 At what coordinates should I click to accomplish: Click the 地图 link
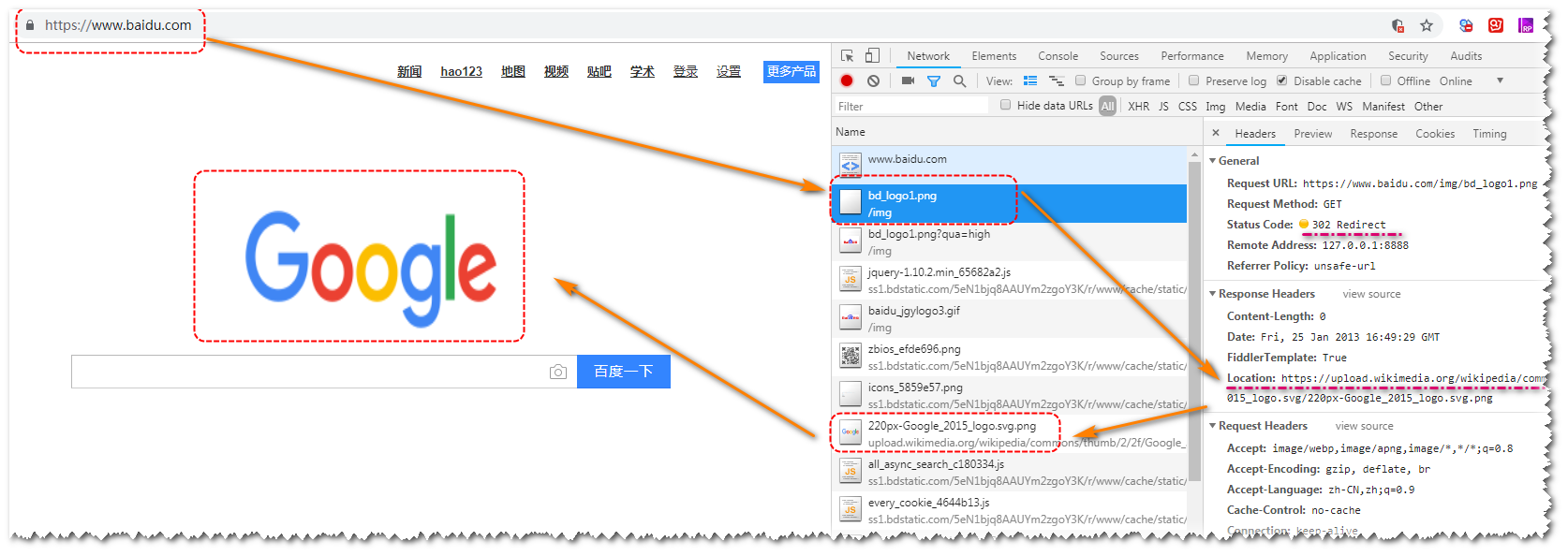pyautogui.click(x=513, y=71)
